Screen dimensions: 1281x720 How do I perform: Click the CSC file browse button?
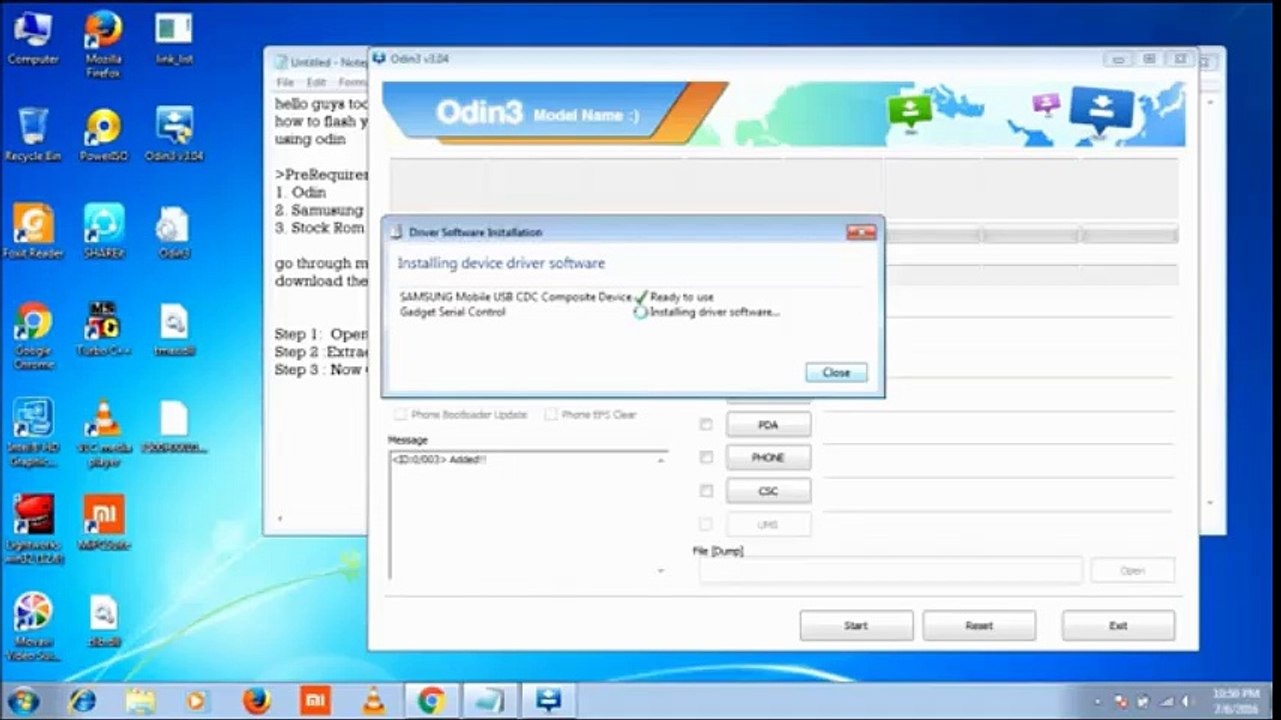[x=768, y=491]
